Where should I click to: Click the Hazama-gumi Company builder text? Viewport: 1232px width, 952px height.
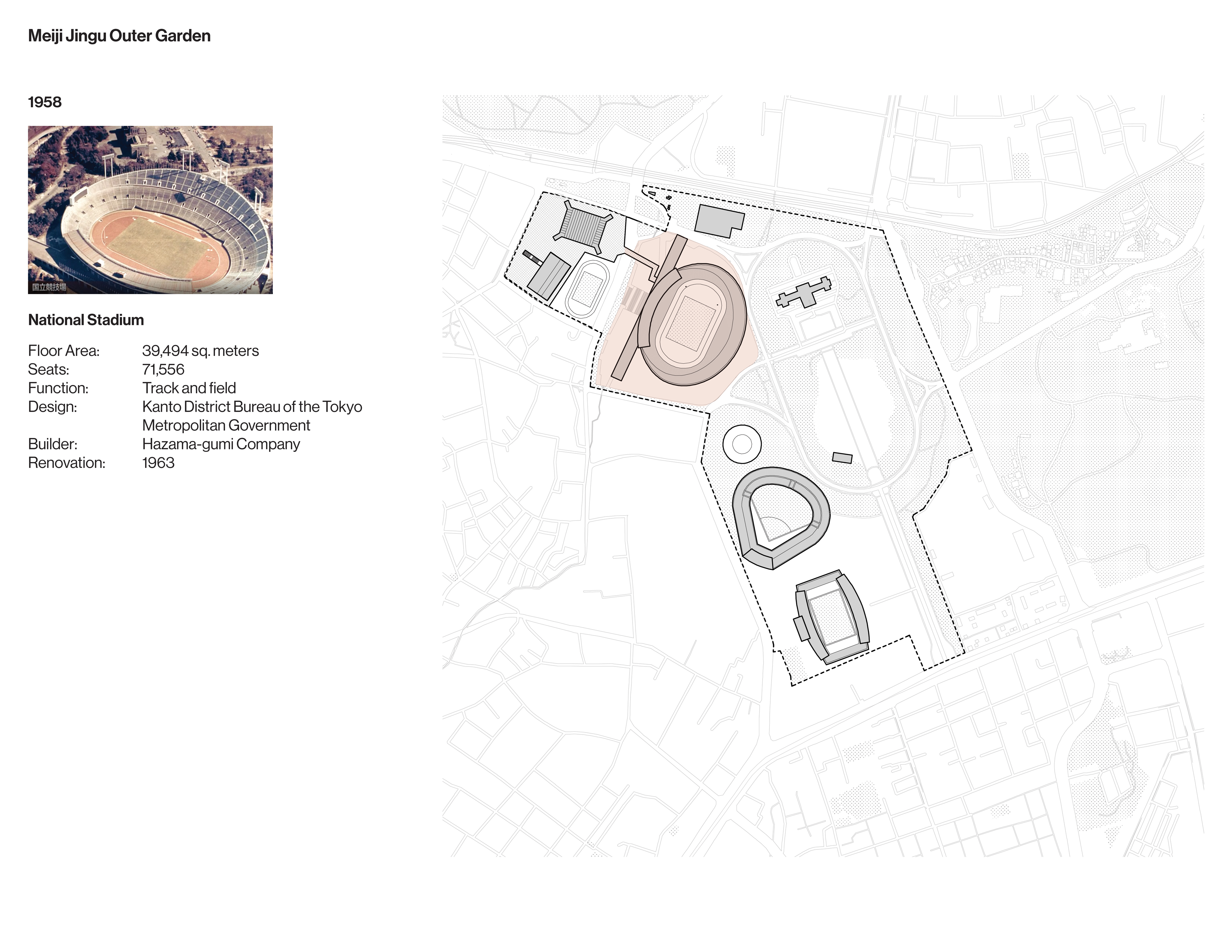[x=221, y=444]
